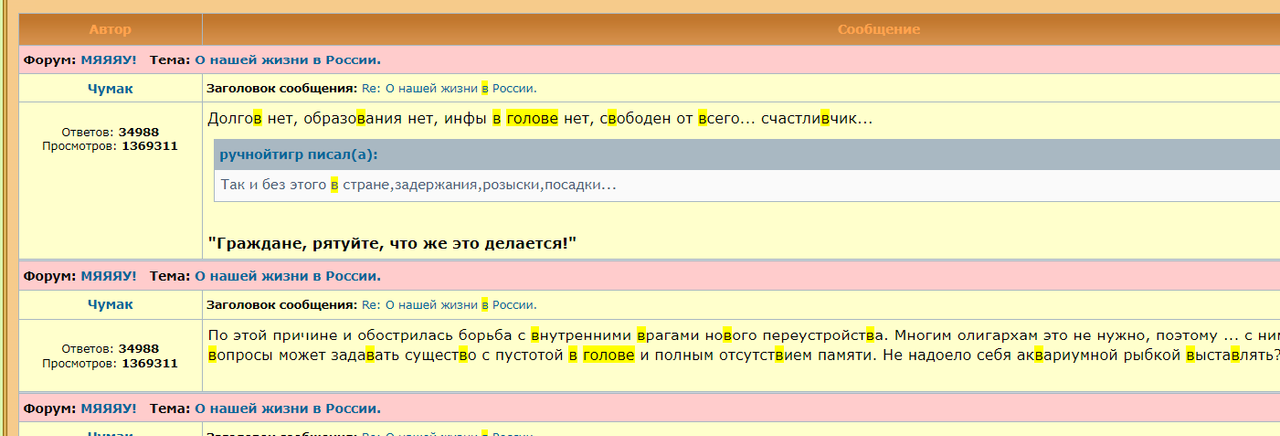Open author Чумак profile beside 'По этой причине' post
This screenshot has width=1280, height=436.
[110, 304]
